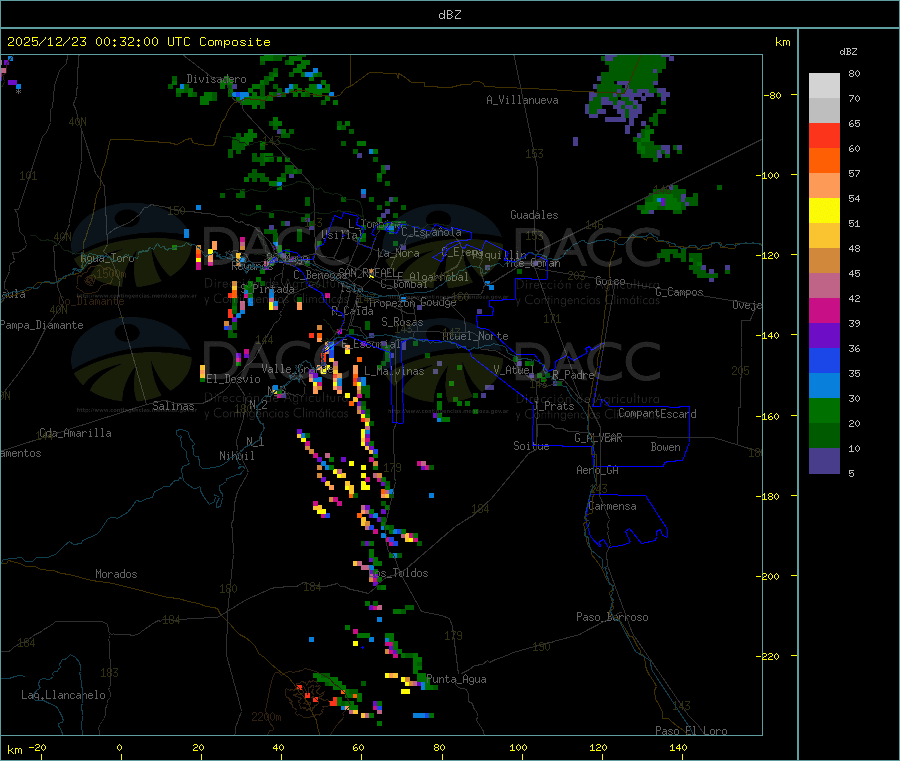Click the S_Rosas label
Image resolution: width=900 pixels, height=761 pixels.
click(x=402, y=322)
